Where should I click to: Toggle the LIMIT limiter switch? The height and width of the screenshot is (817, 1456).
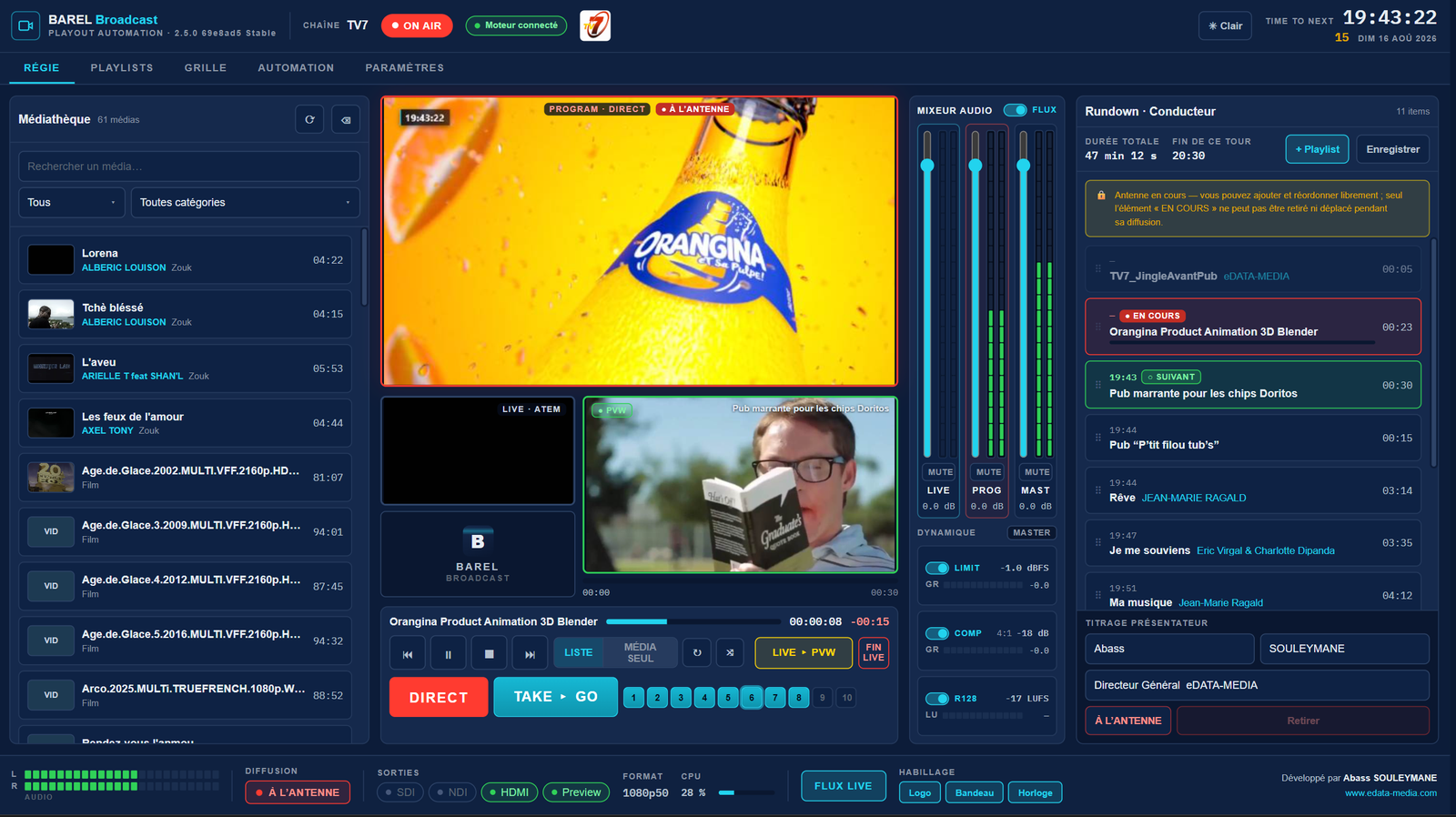click(937, 568)
